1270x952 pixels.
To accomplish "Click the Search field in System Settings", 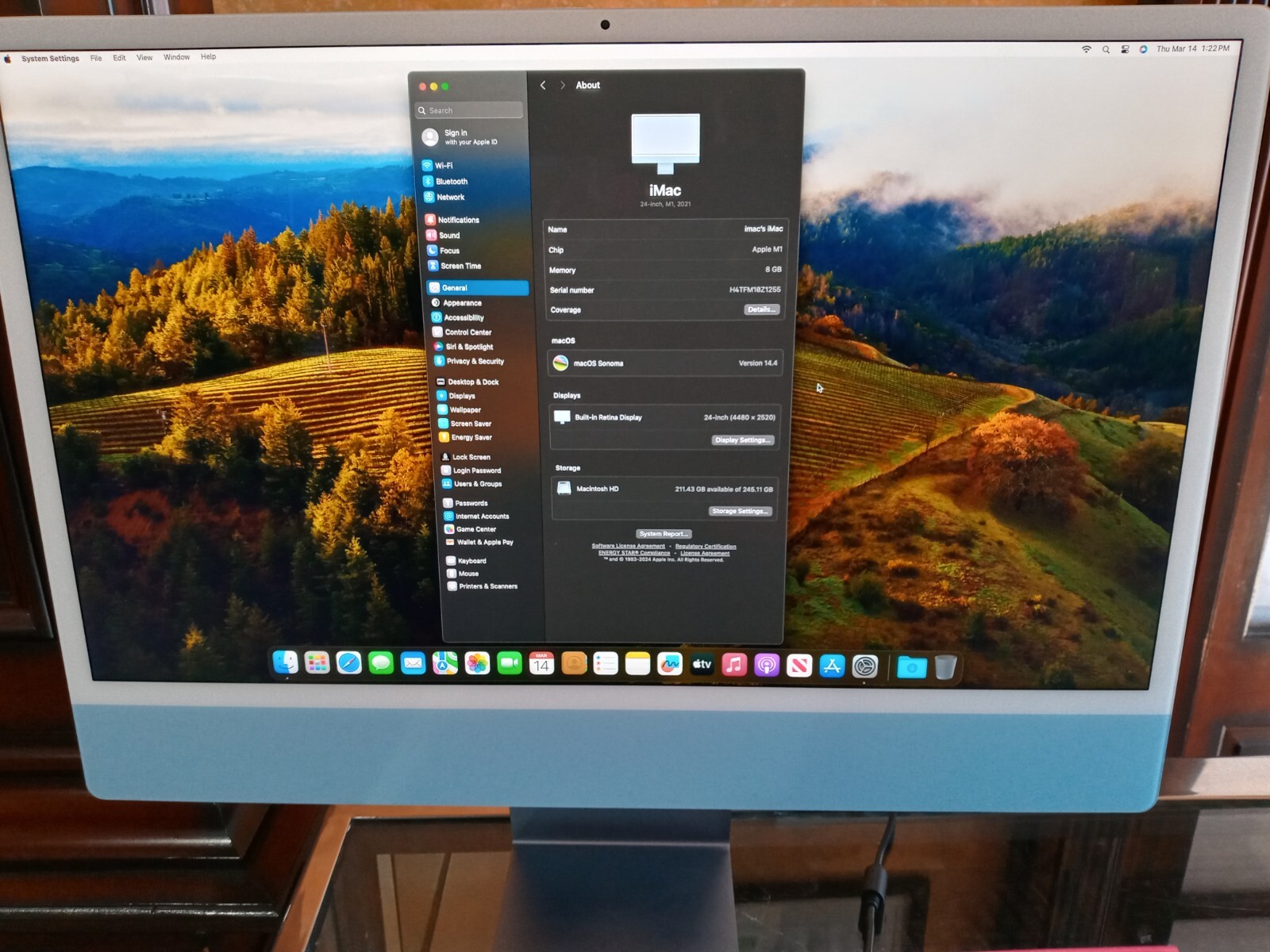I will (x=469, y=110).
